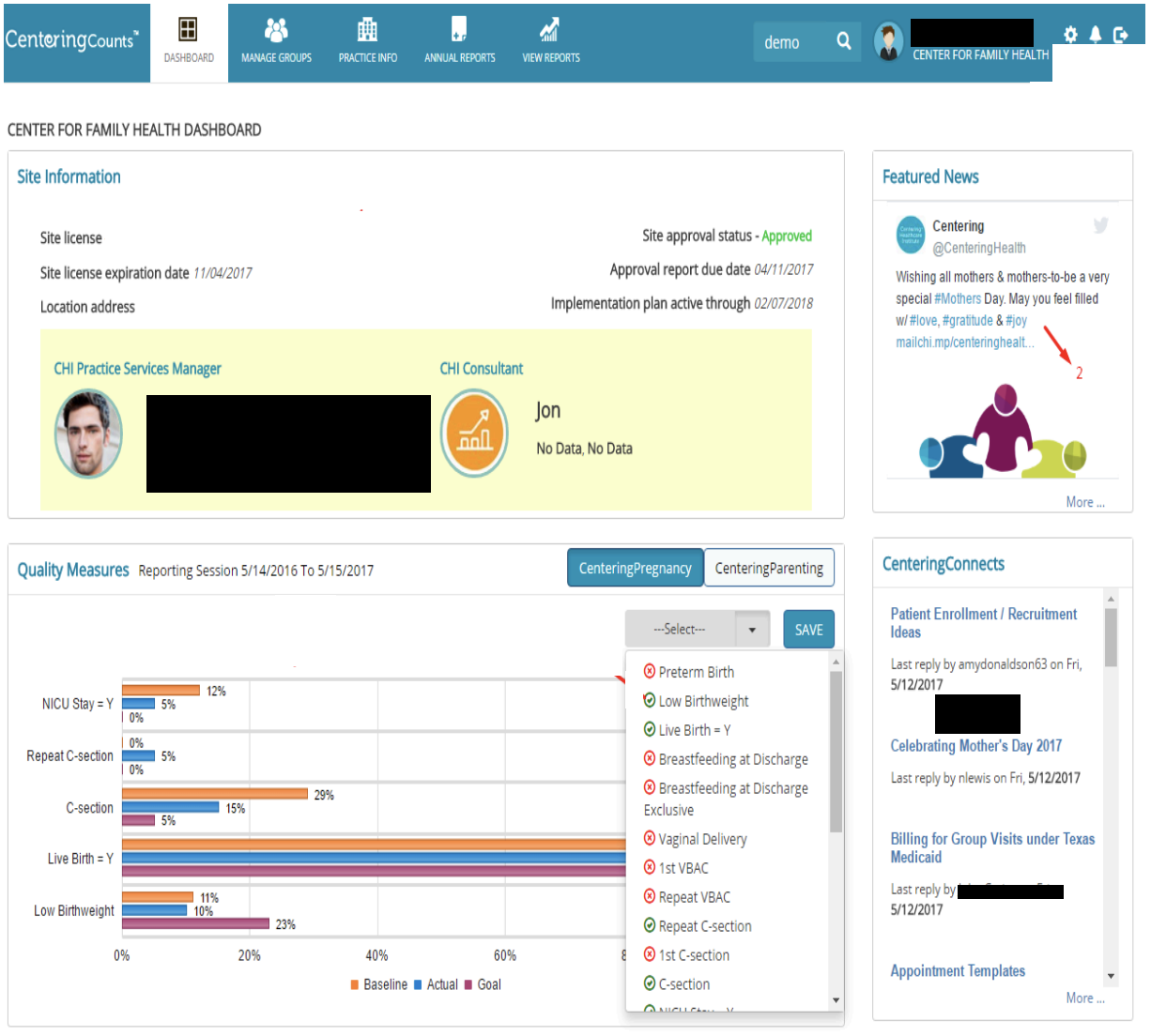The width and height of the screenshot is (1151, 1036).
Task: Toggle Live Birth = Y option
Action: (687, 730)
